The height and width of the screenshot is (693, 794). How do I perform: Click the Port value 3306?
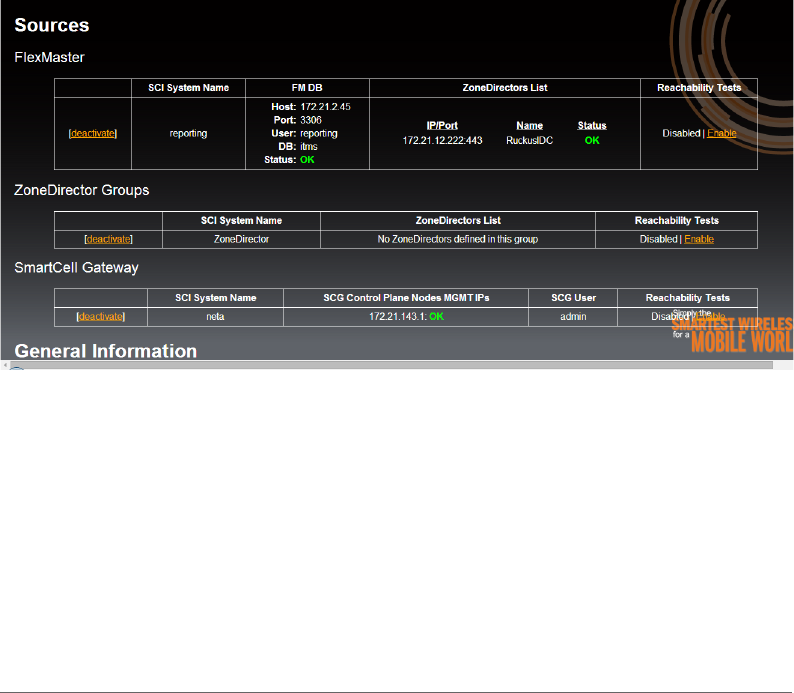(x=311, y=120)
